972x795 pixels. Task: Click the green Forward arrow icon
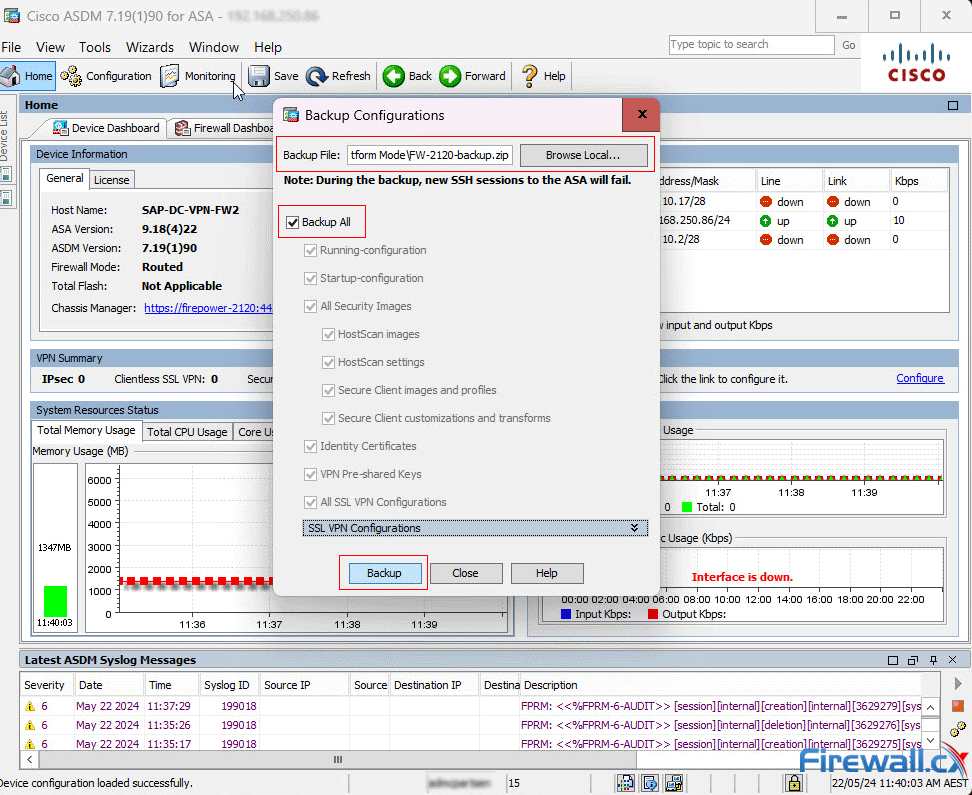pyautogui.click(x=450, y=76)
